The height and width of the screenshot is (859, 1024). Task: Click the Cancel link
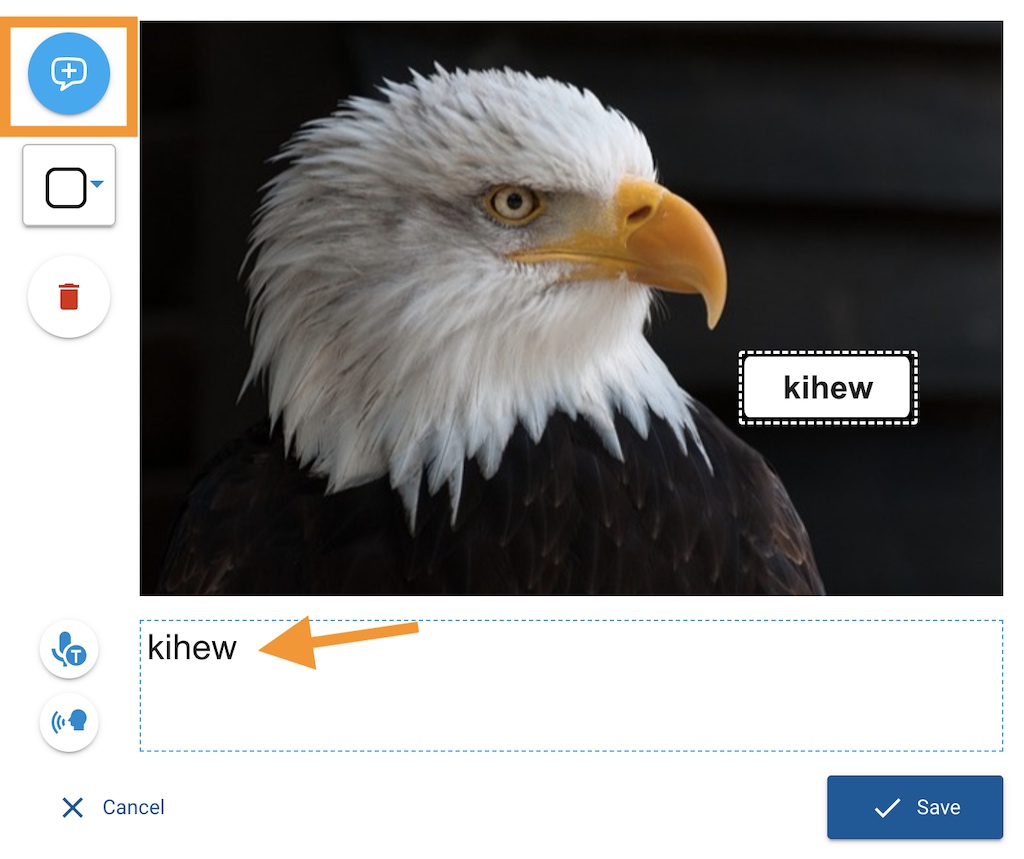click(133, 807)
